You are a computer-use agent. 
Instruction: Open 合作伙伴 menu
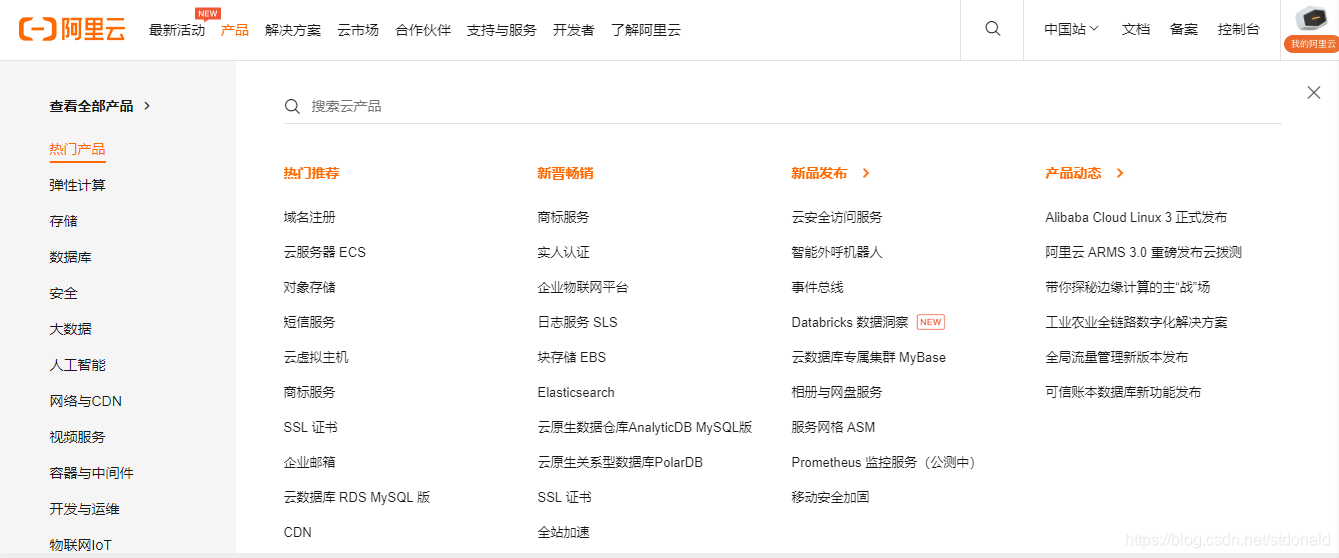pos(423,30)
